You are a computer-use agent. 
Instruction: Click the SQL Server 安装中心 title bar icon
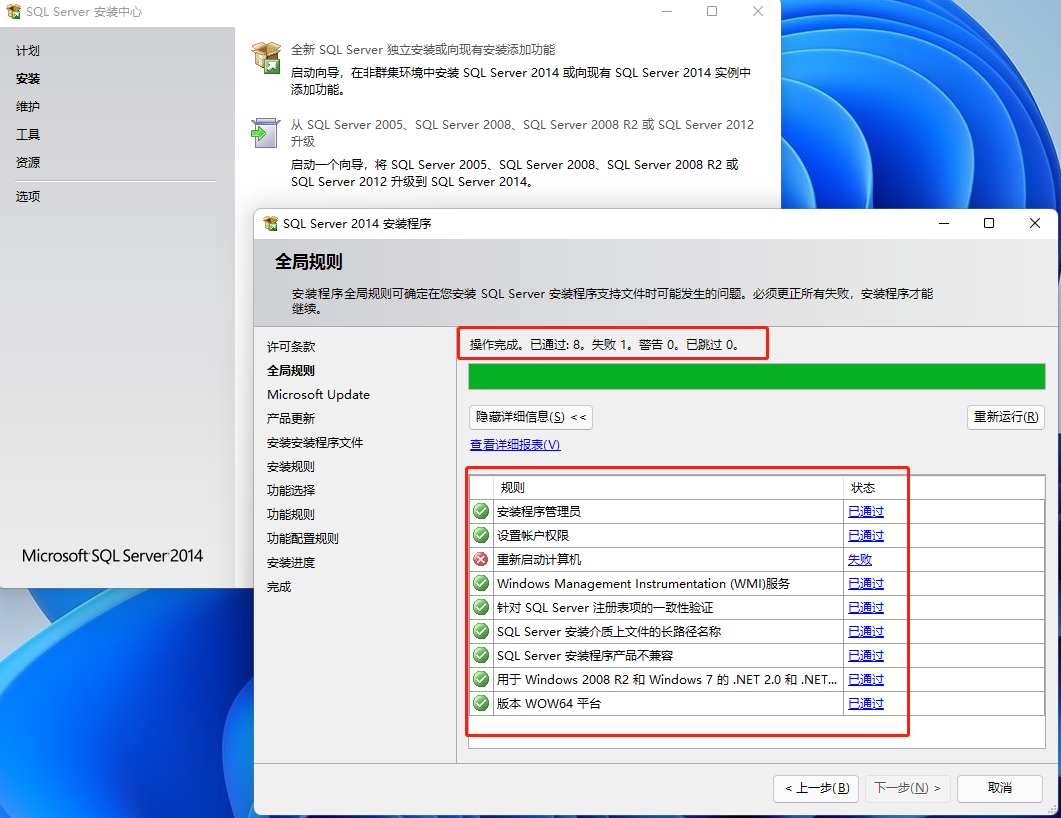[x=13, y=12]
